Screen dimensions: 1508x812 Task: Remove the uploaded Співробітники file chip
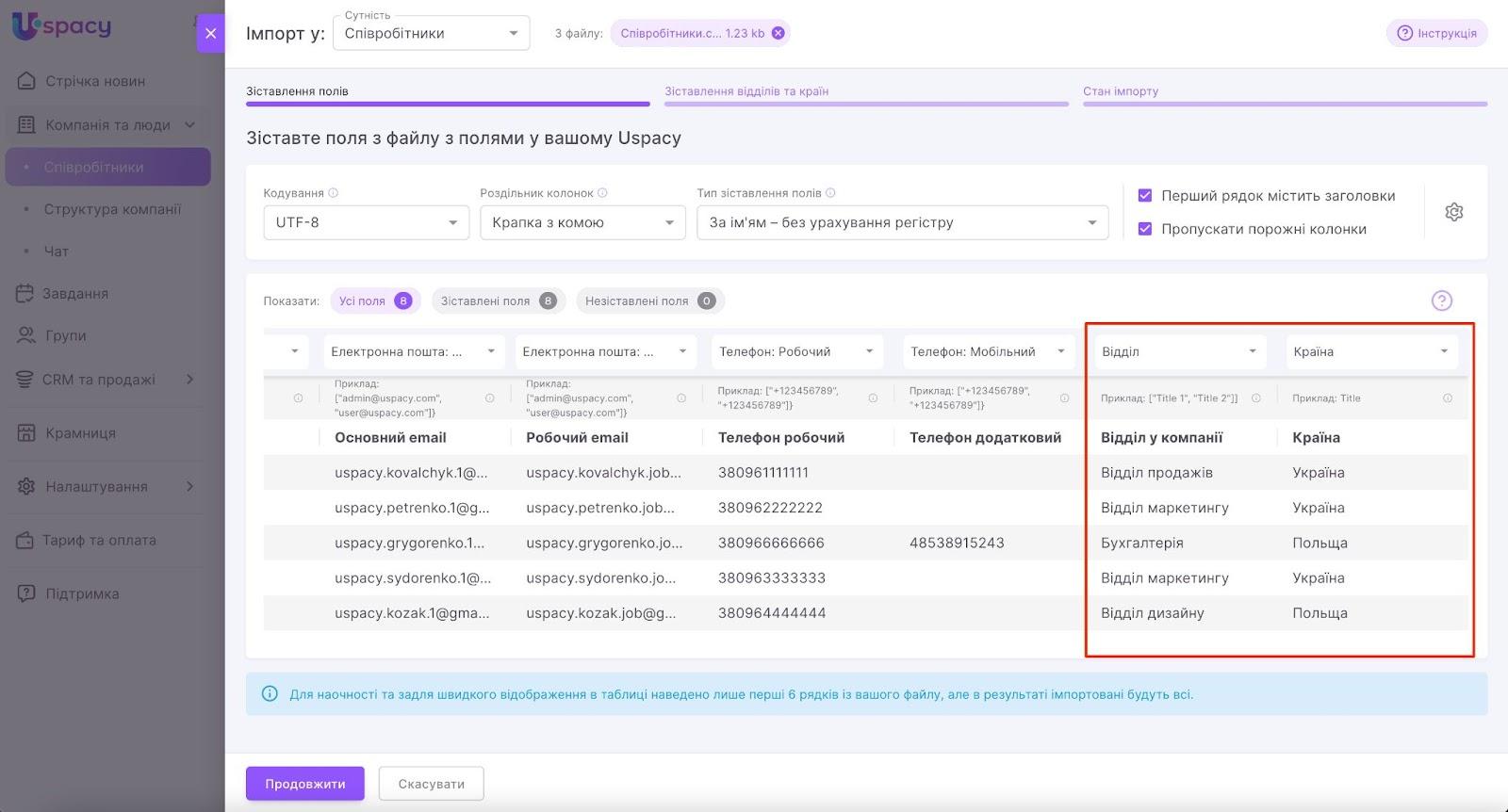pos(778,33)
